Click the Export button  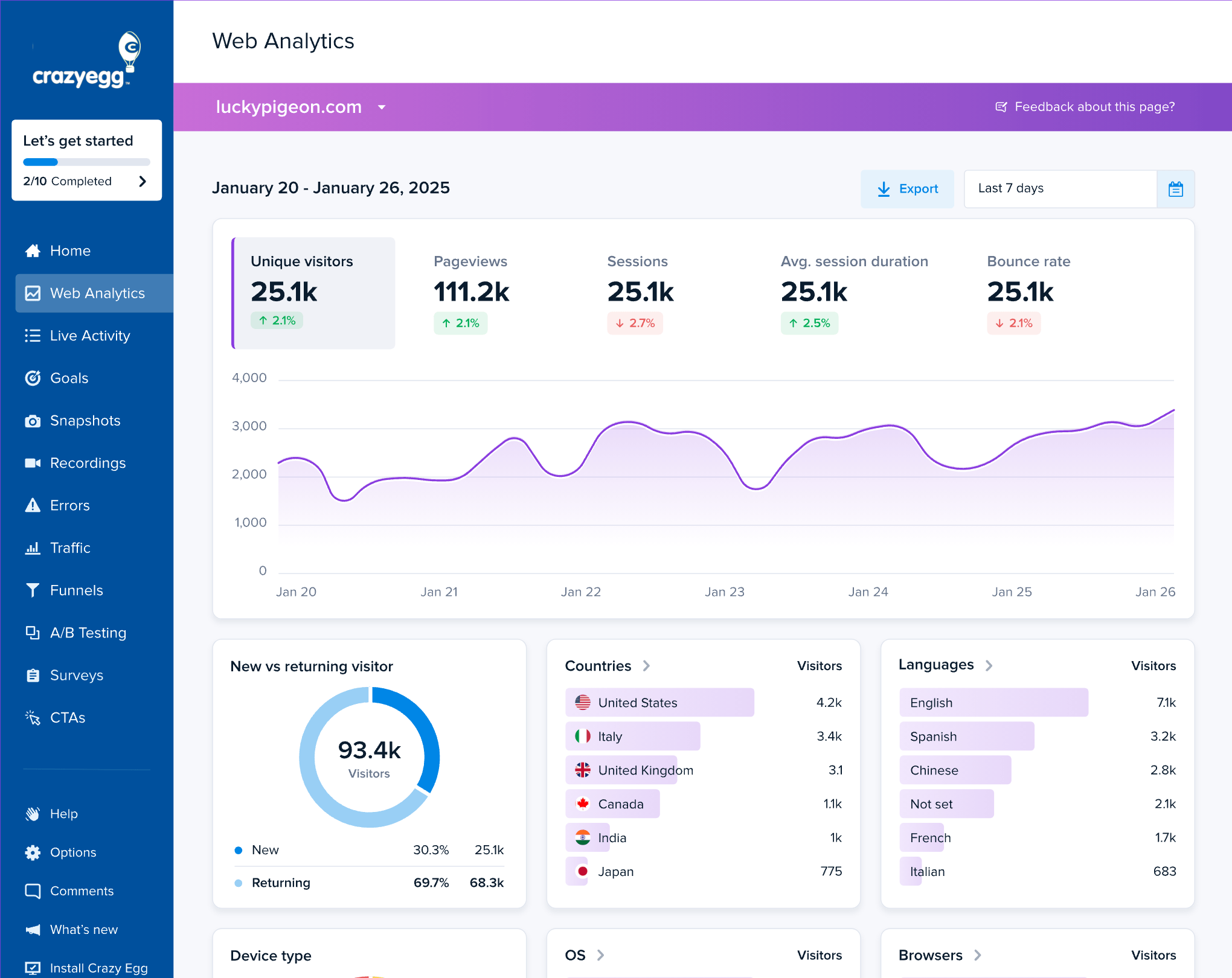(x=907, y=189)
